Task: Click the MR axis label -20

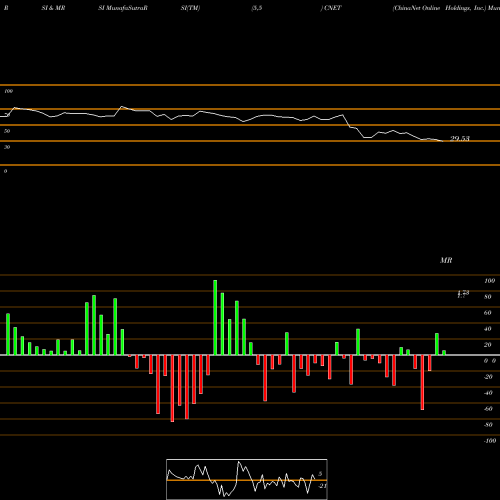Action: tap(488, 377)
